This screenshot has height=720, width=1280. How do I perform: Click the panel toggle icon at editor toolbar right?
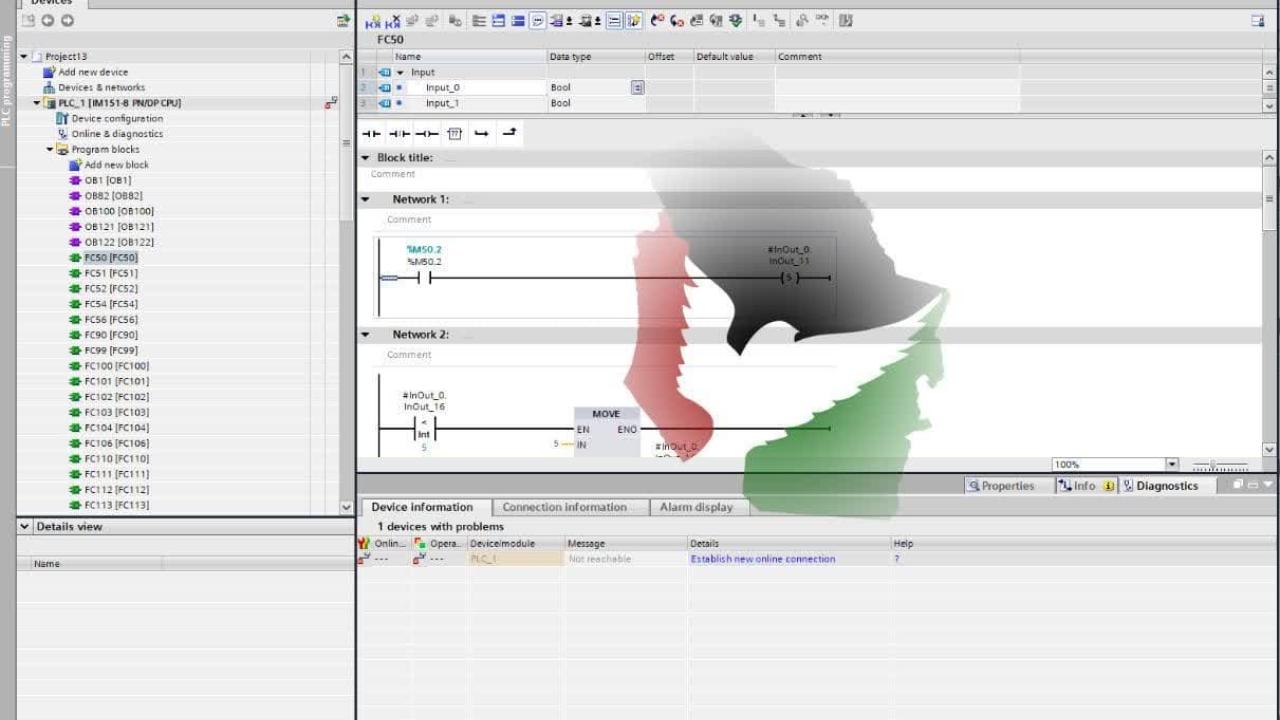(x=1258, y=20)
